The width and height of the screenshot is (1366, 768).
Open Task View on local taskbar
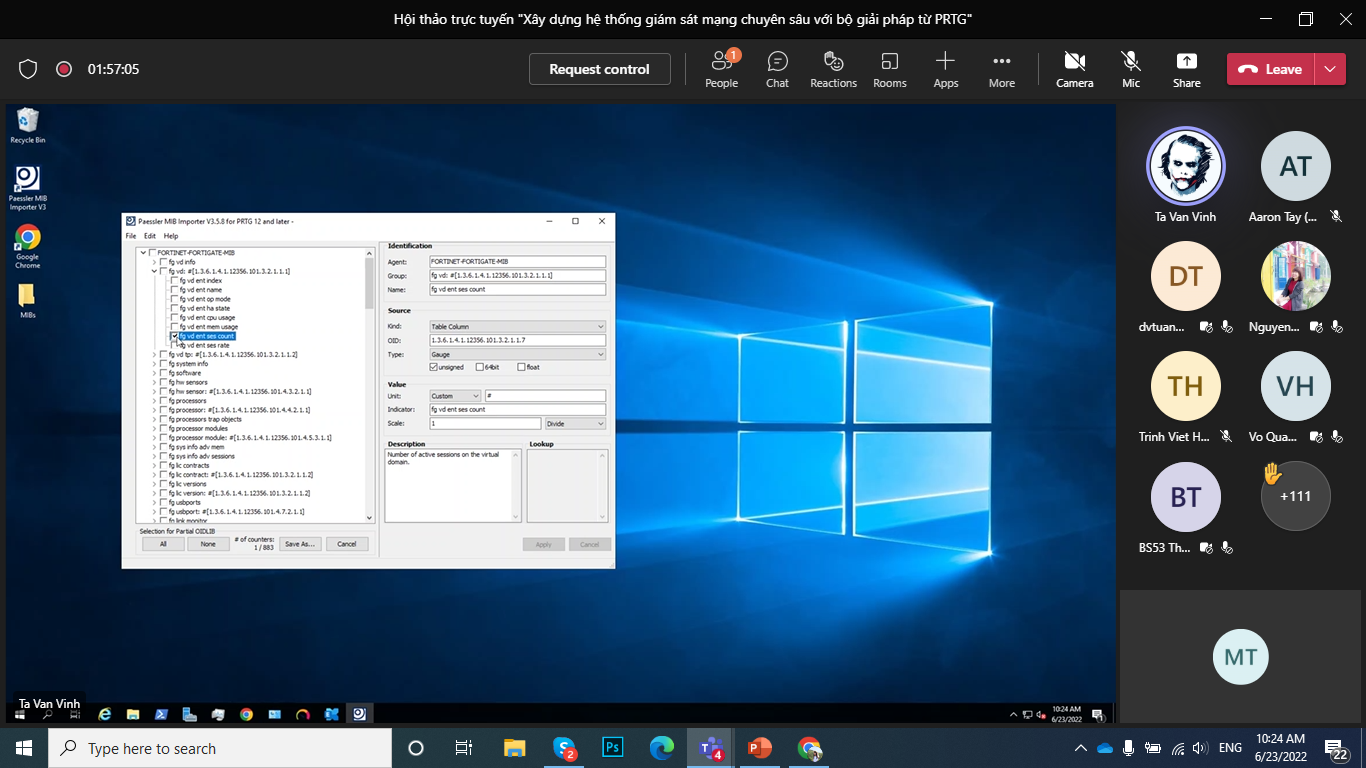[x=464, y=748]
